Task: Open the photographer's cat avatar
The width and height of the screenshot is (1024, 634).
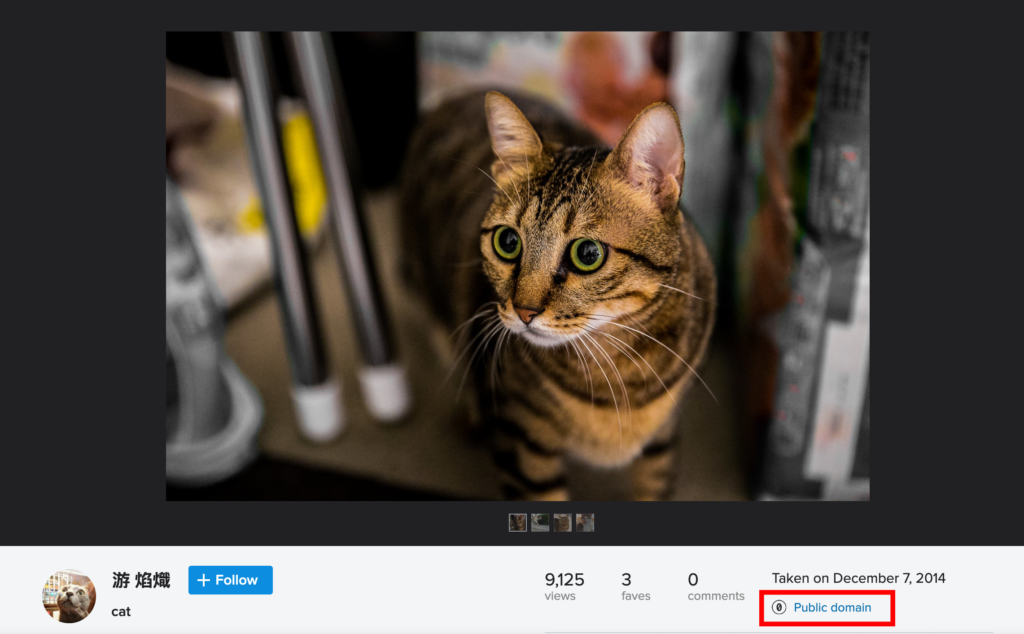Action: pos(69,596)
